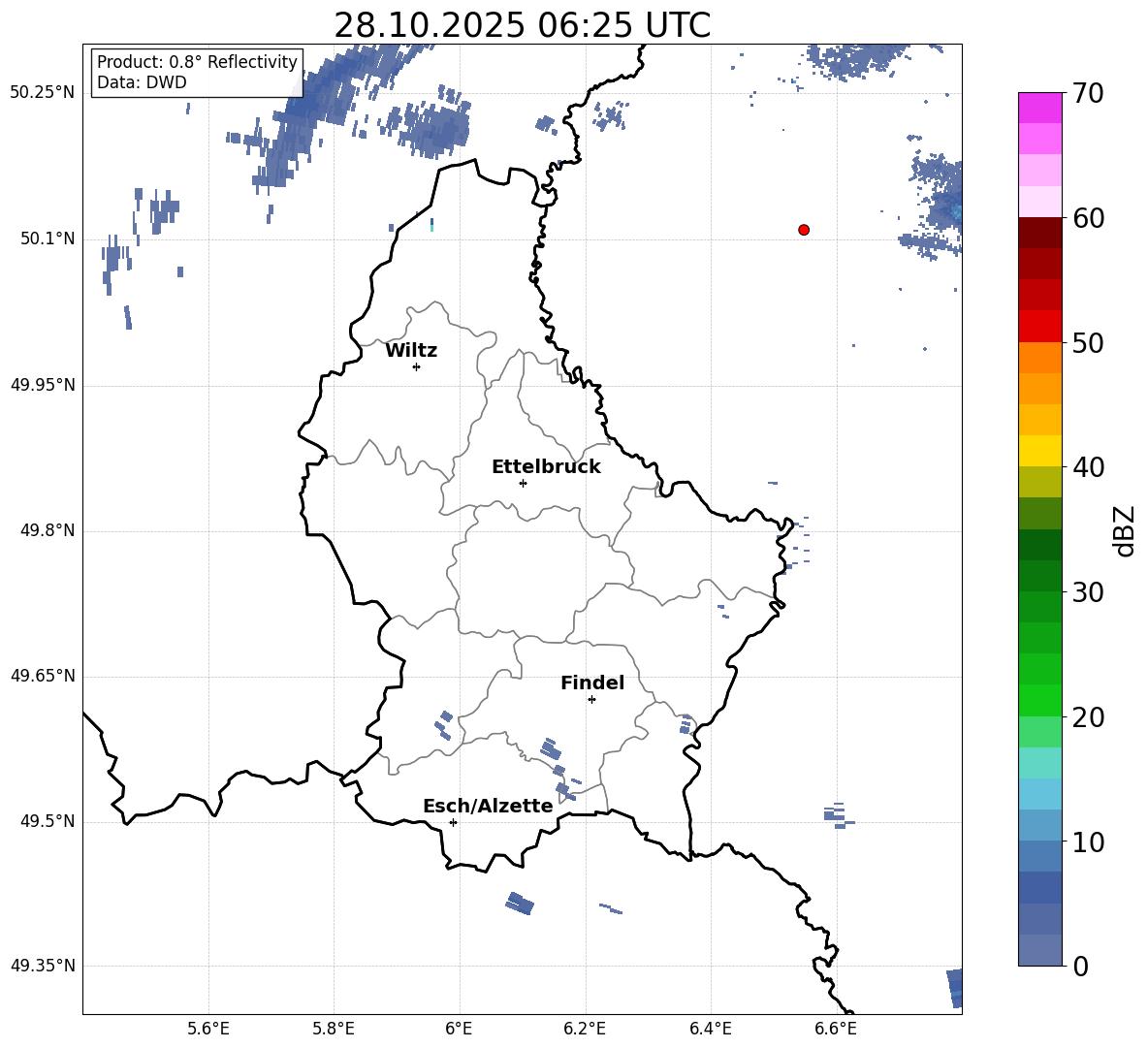Viewport: 1148px width, 1048px height.
Task: Click the 30 tick on colorbar
Action: [1088, 592]
